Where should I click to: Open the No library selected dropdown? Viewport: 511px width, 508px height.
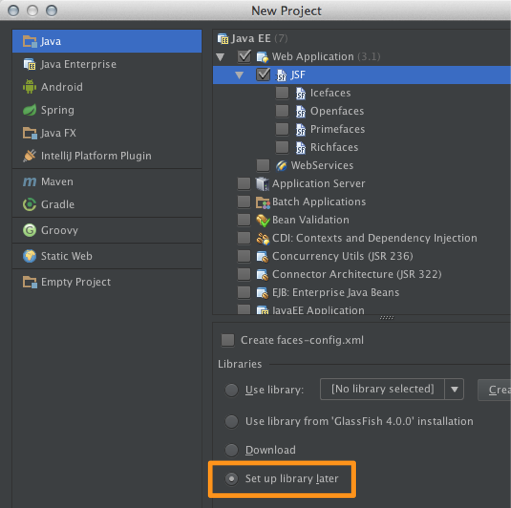click(x=391, y=389)
